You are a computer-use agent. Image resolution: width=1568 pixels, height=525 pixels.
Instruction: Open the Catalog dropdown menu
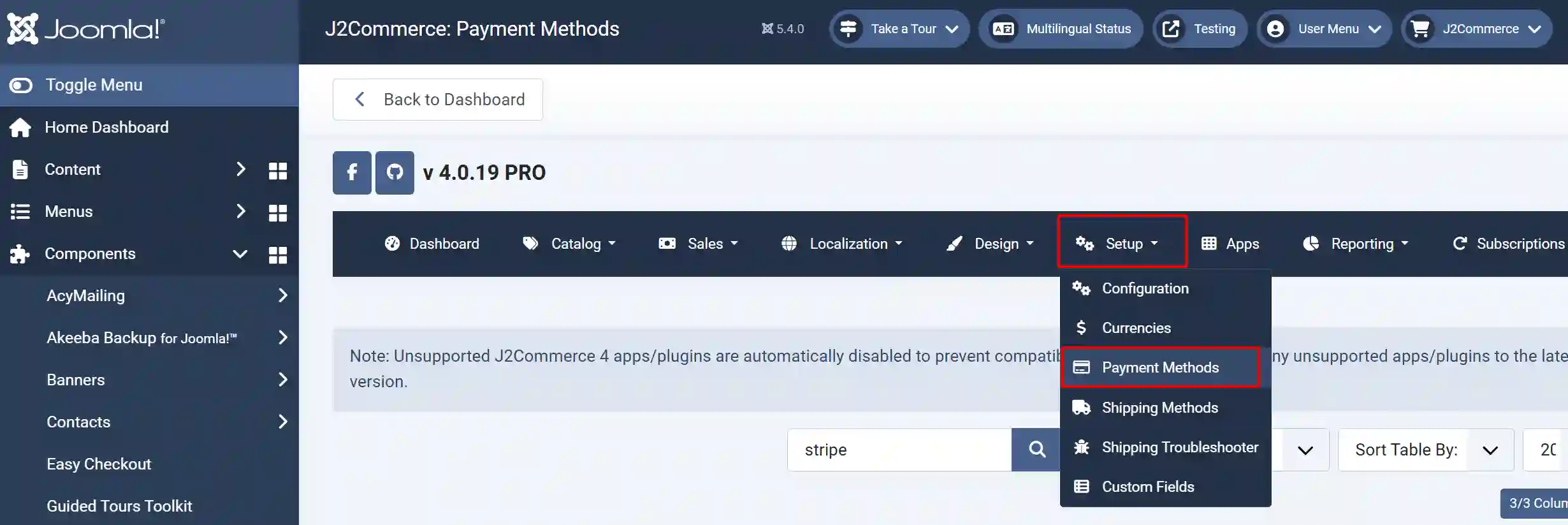(569, 244)
